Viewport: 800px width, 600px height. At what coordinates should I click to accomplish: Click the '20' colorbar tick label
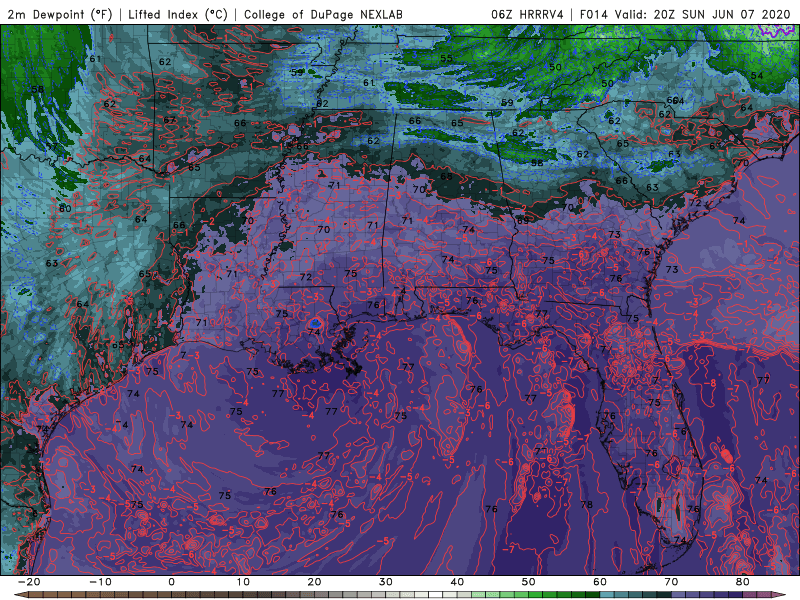[314, 582]
